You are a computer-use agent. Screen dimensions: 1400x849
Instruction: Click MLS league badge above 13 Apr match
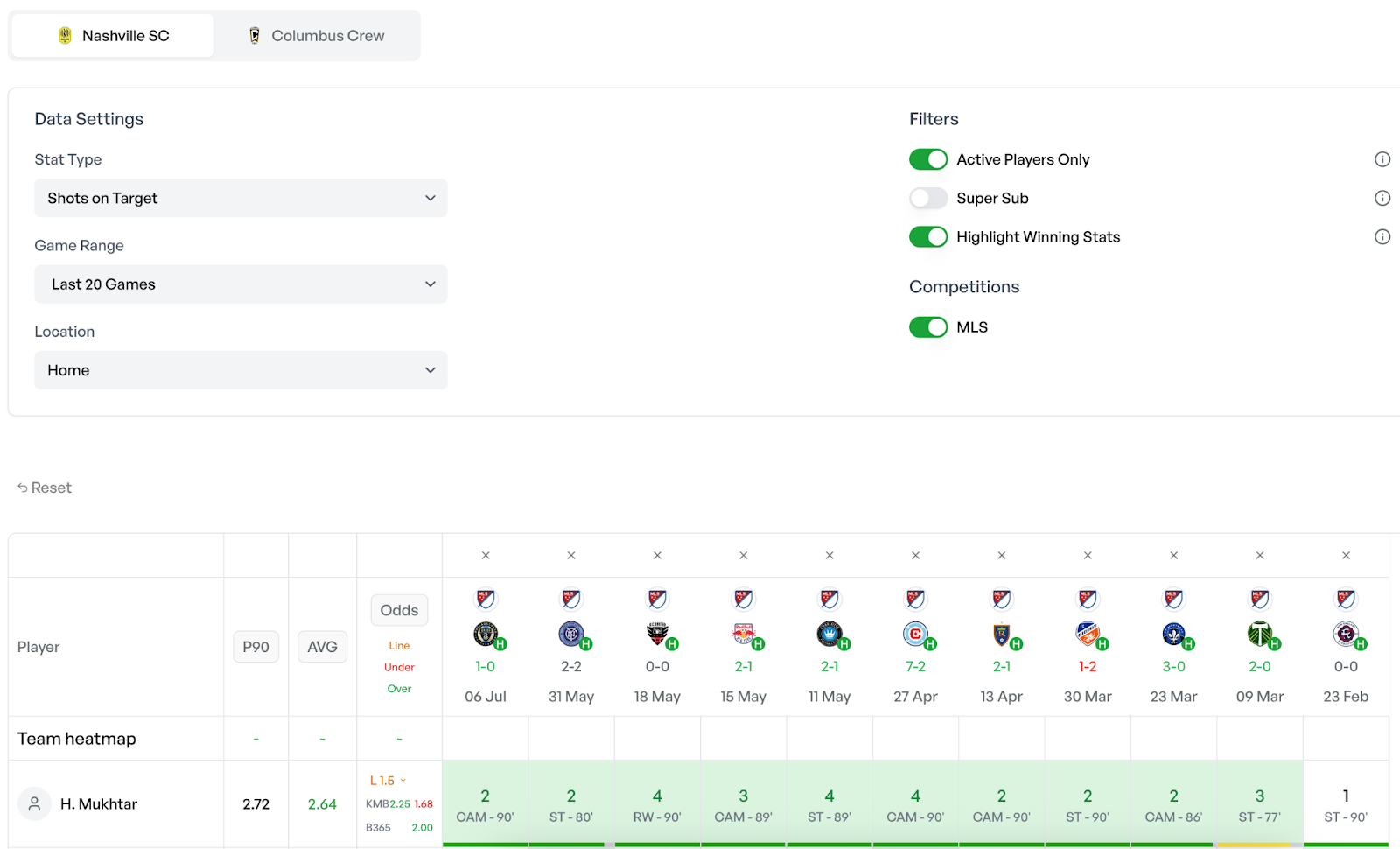click(x=1002, y=599)
